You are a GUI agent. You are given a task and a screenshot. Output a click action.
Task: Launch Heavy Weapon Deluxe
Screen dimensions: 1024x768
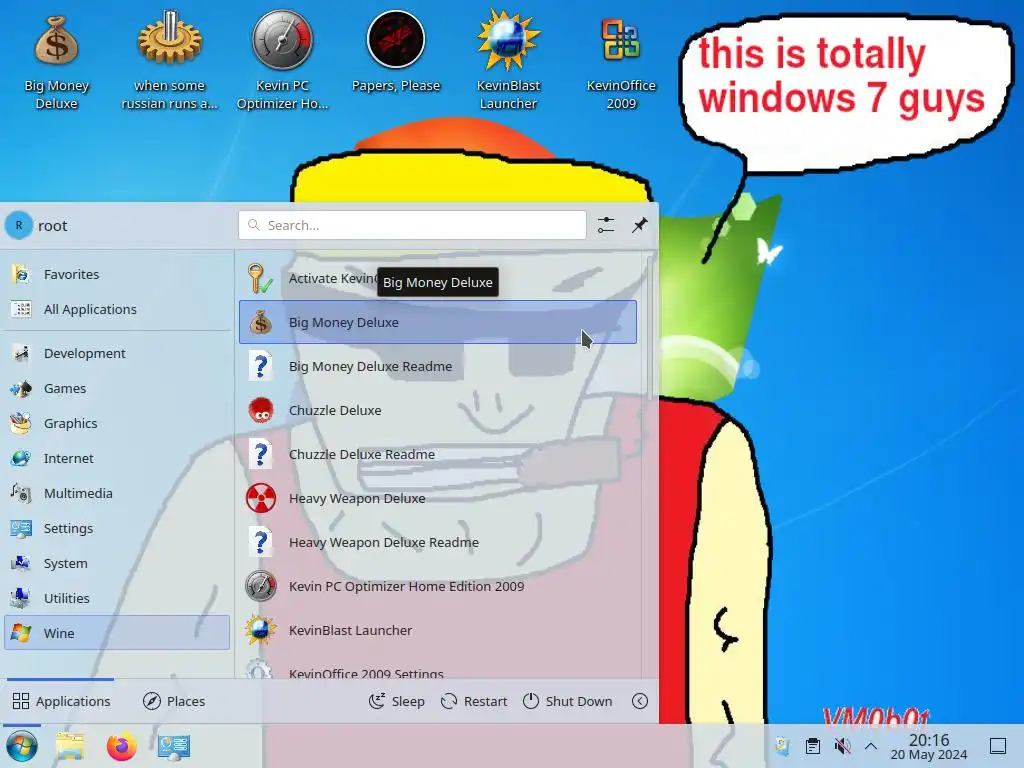pyautogui.click(x=438, y=498)
